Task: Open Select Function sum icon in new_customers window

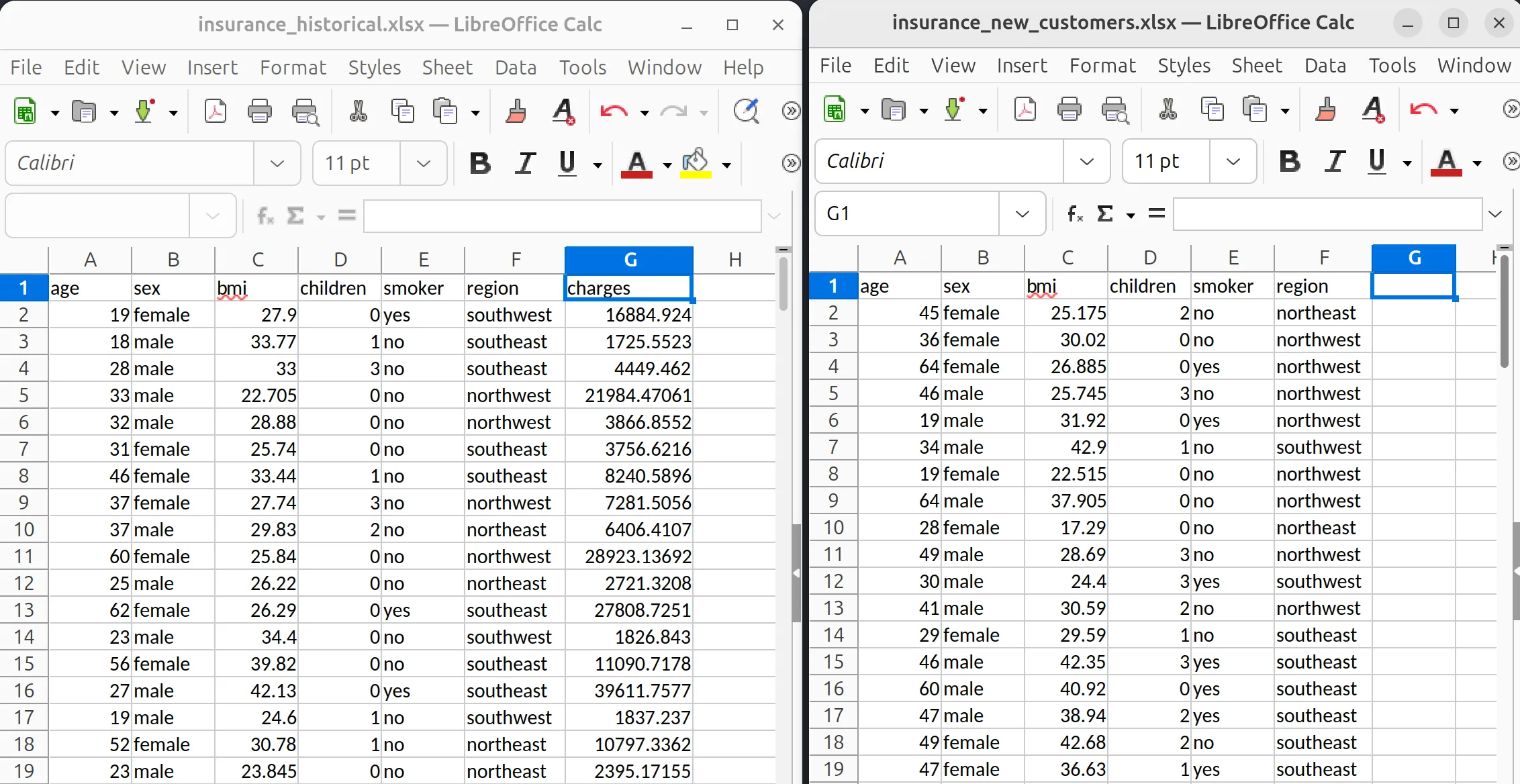Action: point(1104,213)
